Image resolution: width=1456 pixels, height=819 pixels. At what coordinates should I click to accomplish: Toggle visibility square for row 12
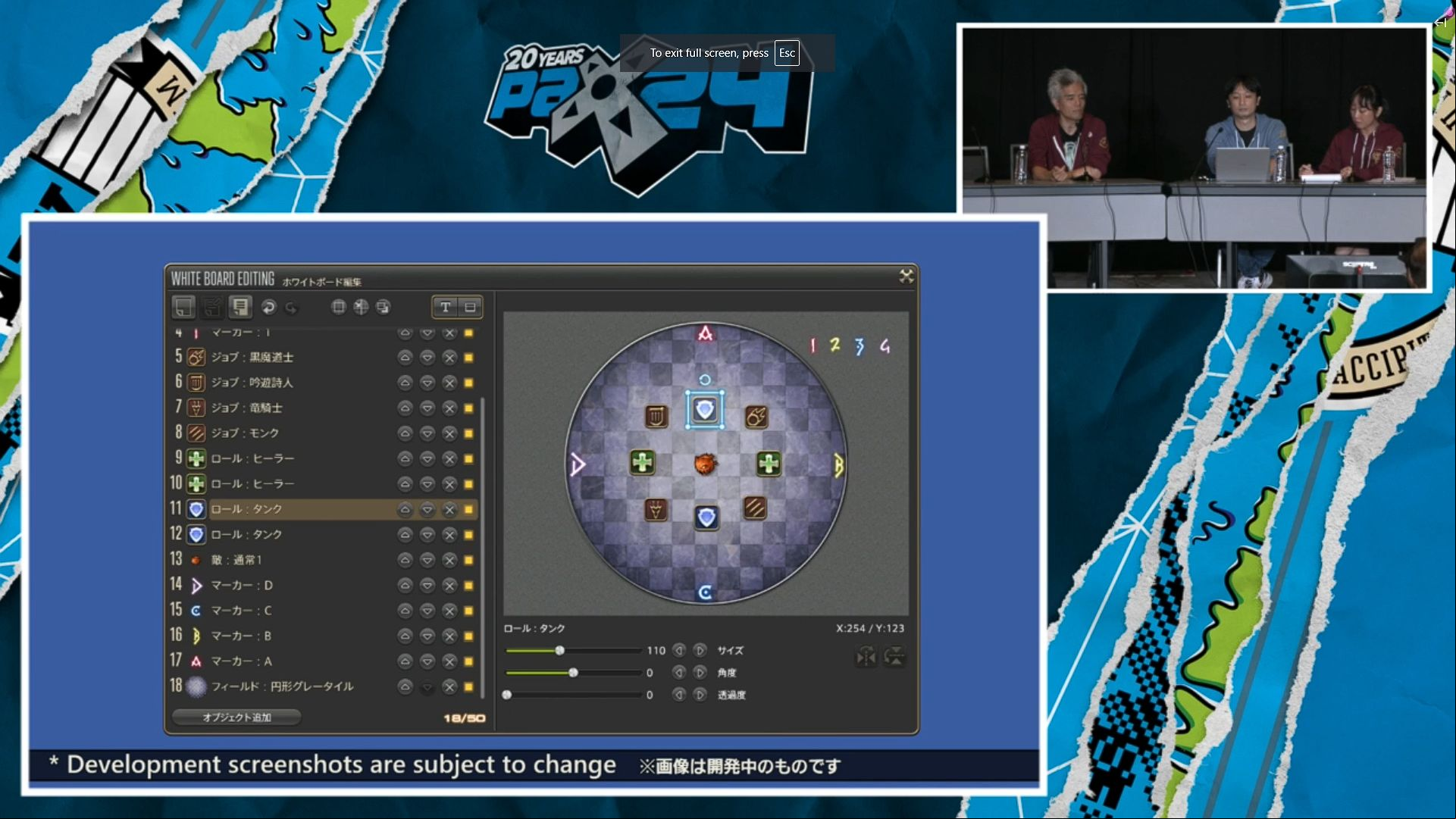coord(468,535)
